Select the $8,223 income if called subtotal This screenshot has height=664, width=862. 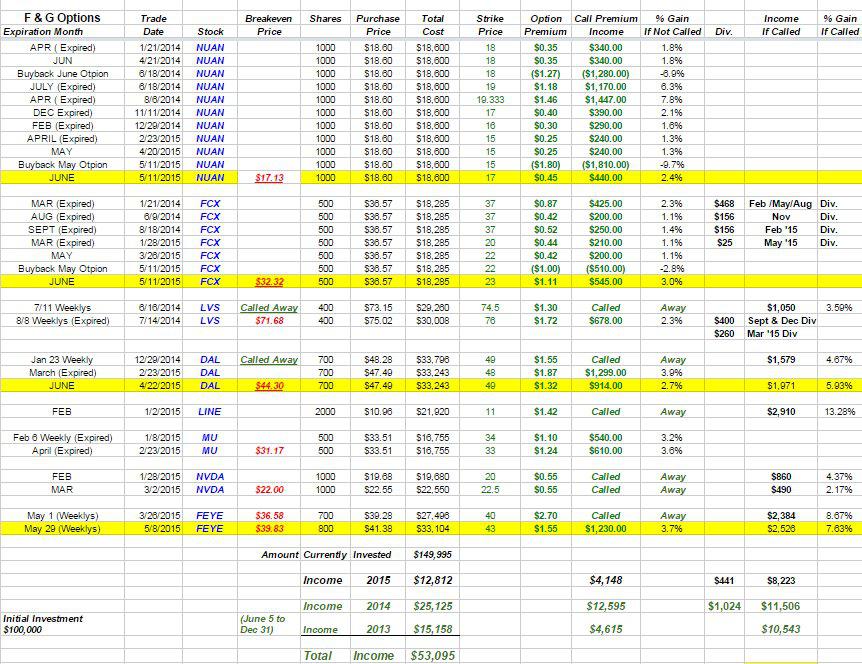[x=781, y=580]
